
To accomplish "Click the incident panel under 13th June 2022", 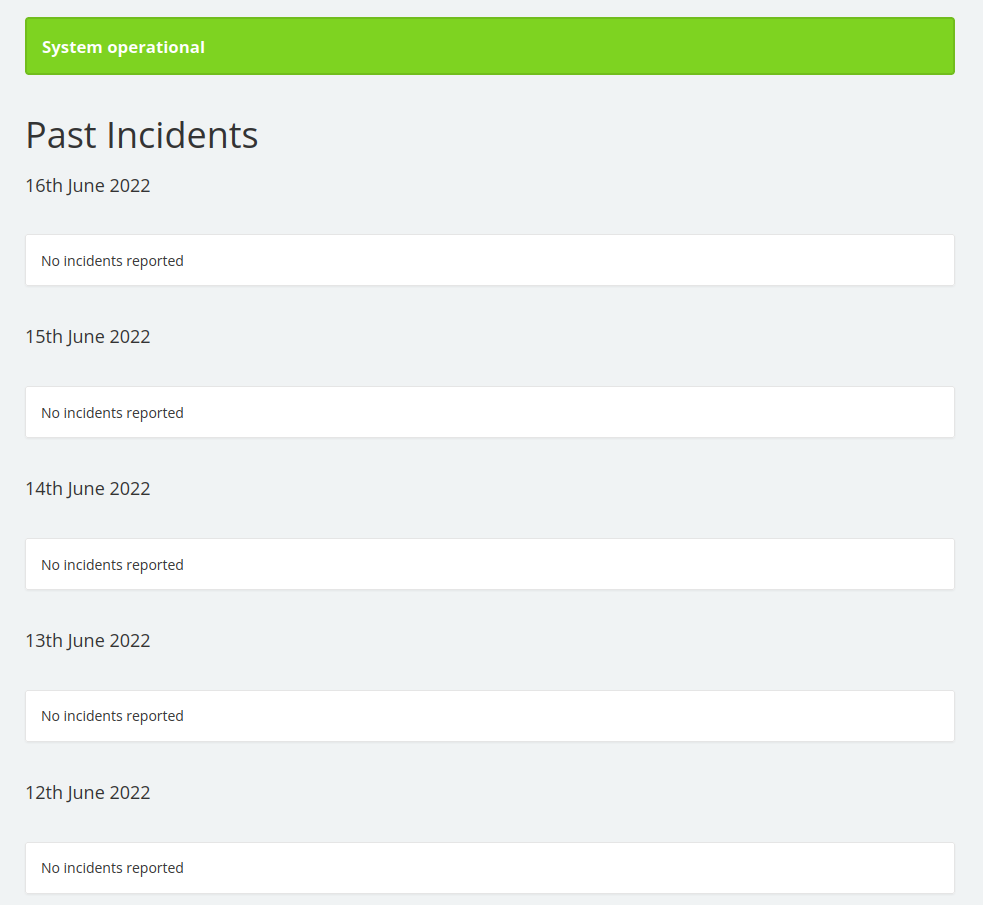I will click(x=490, y=716).
